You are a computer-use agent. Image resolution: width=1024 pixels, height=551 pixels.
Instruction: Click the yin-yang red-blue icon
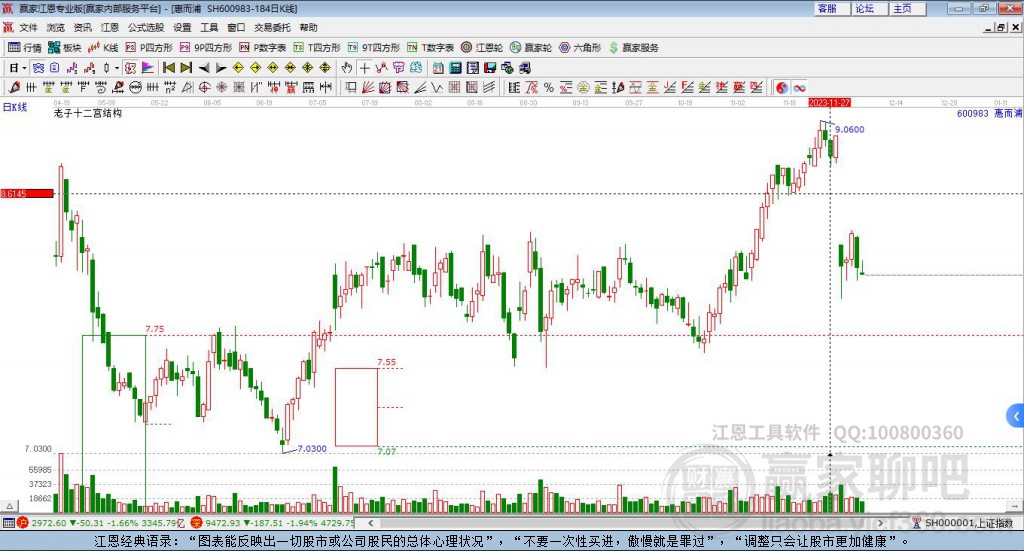point(781,87)
